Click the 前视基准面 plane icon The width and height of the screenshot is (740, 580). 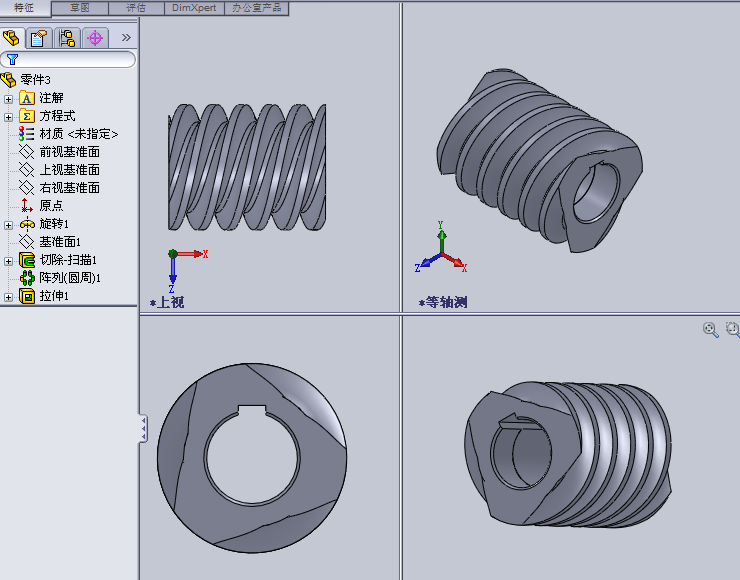[x=26, y=152]
